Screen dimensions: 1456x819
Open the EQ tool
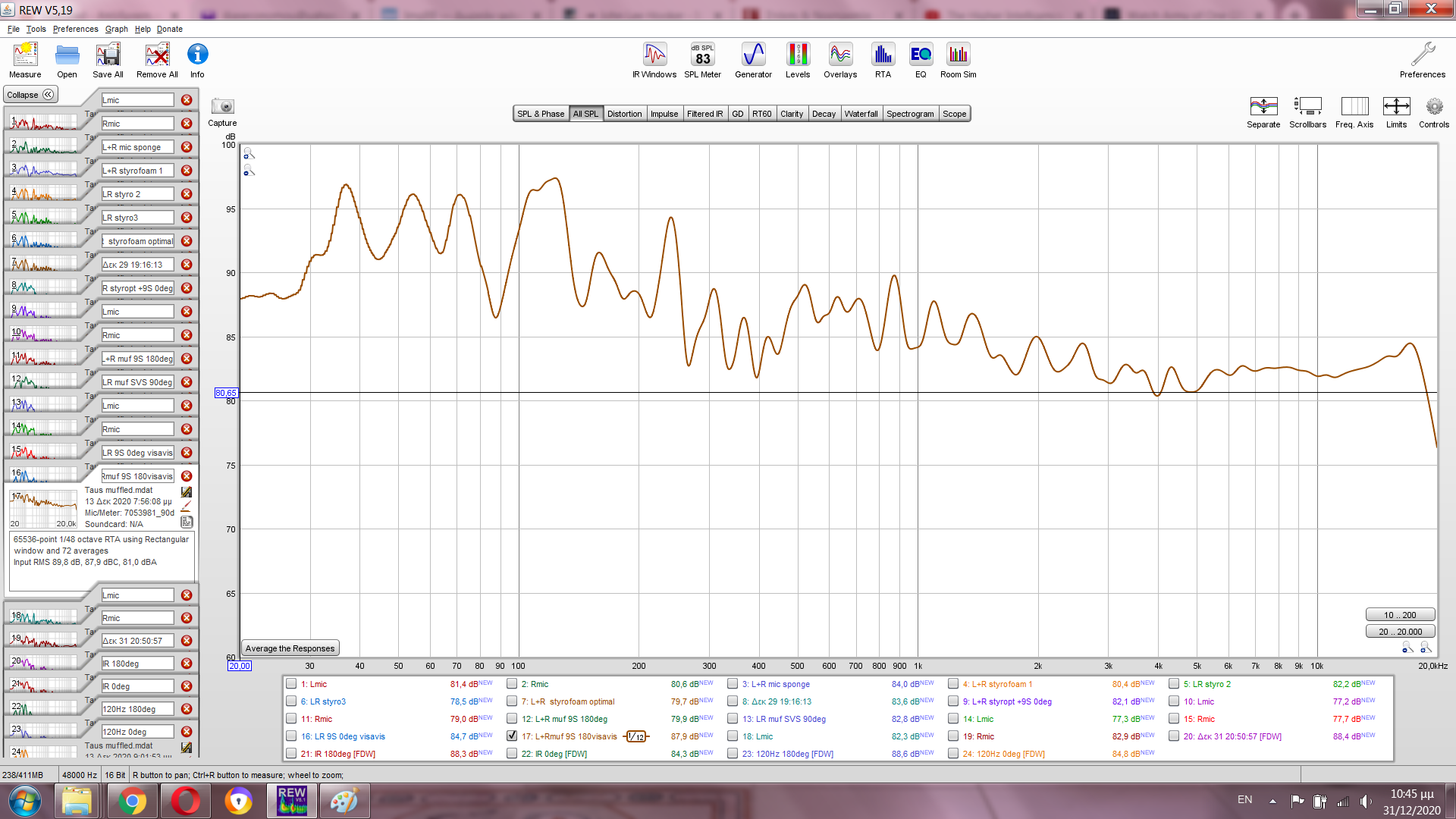921,60
